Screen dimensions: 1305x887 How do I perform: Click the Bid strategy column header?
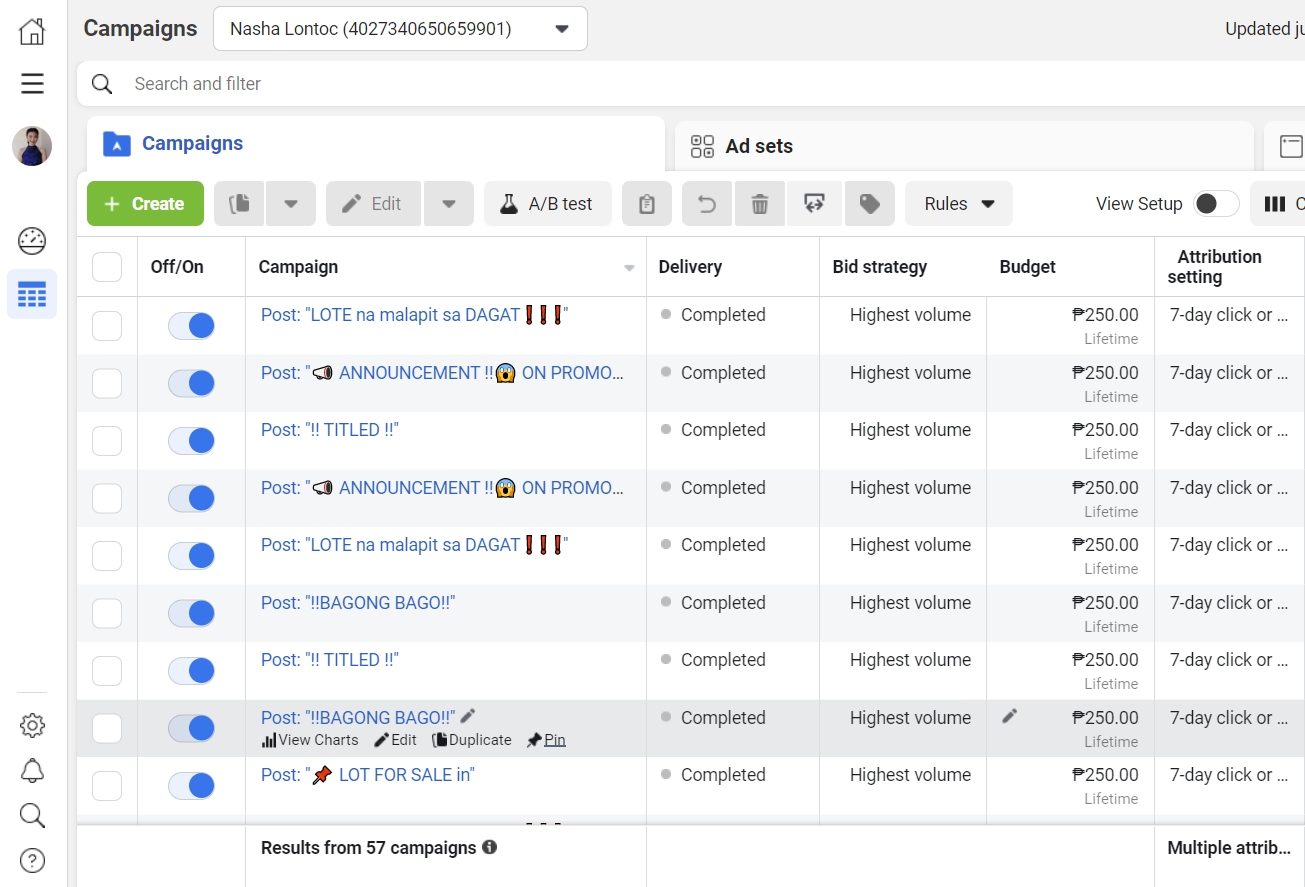pos(879,267)
